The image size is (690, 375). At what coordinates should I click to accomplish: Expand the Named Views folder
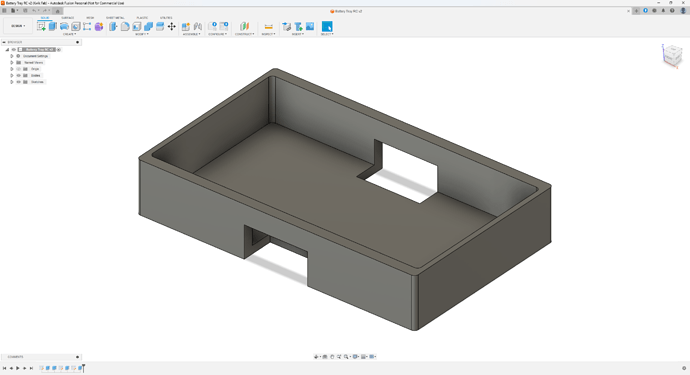coord(12,62)
